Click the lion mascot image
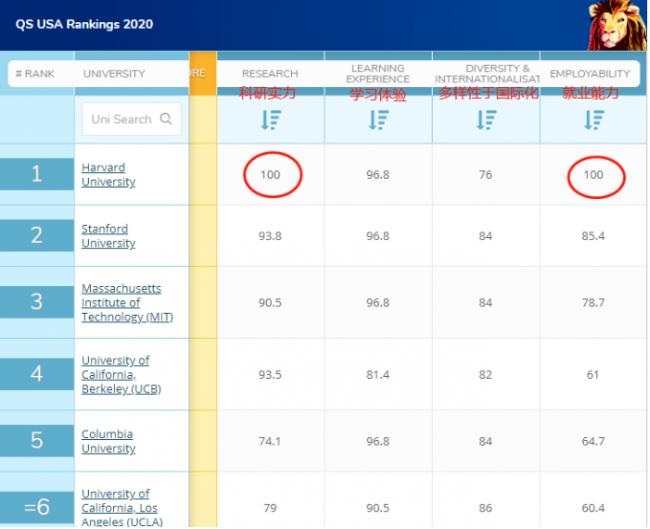Screen dimensions: 650x529 (x=617, y=25)
